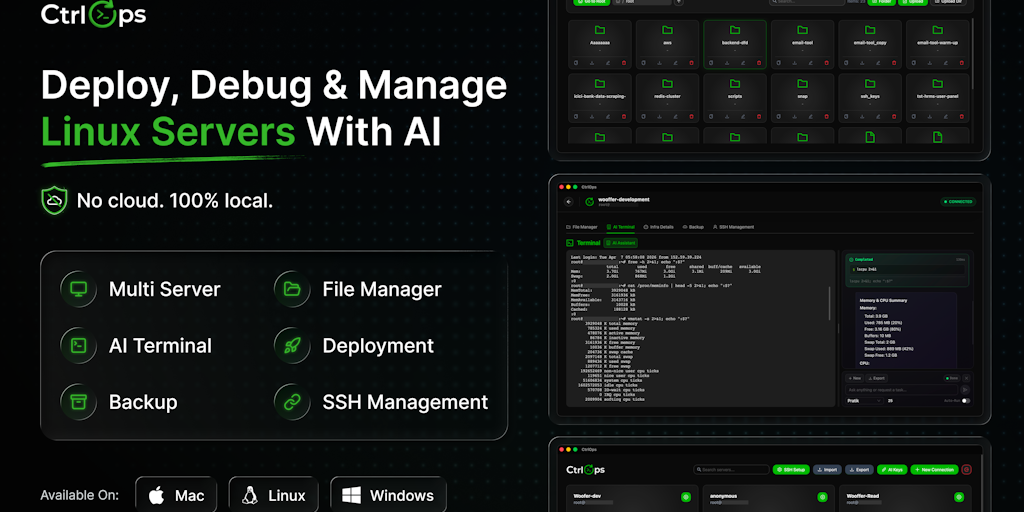Delete the aws folder via trash icon
Screen dimensions: 1024x512
(691, 63)
